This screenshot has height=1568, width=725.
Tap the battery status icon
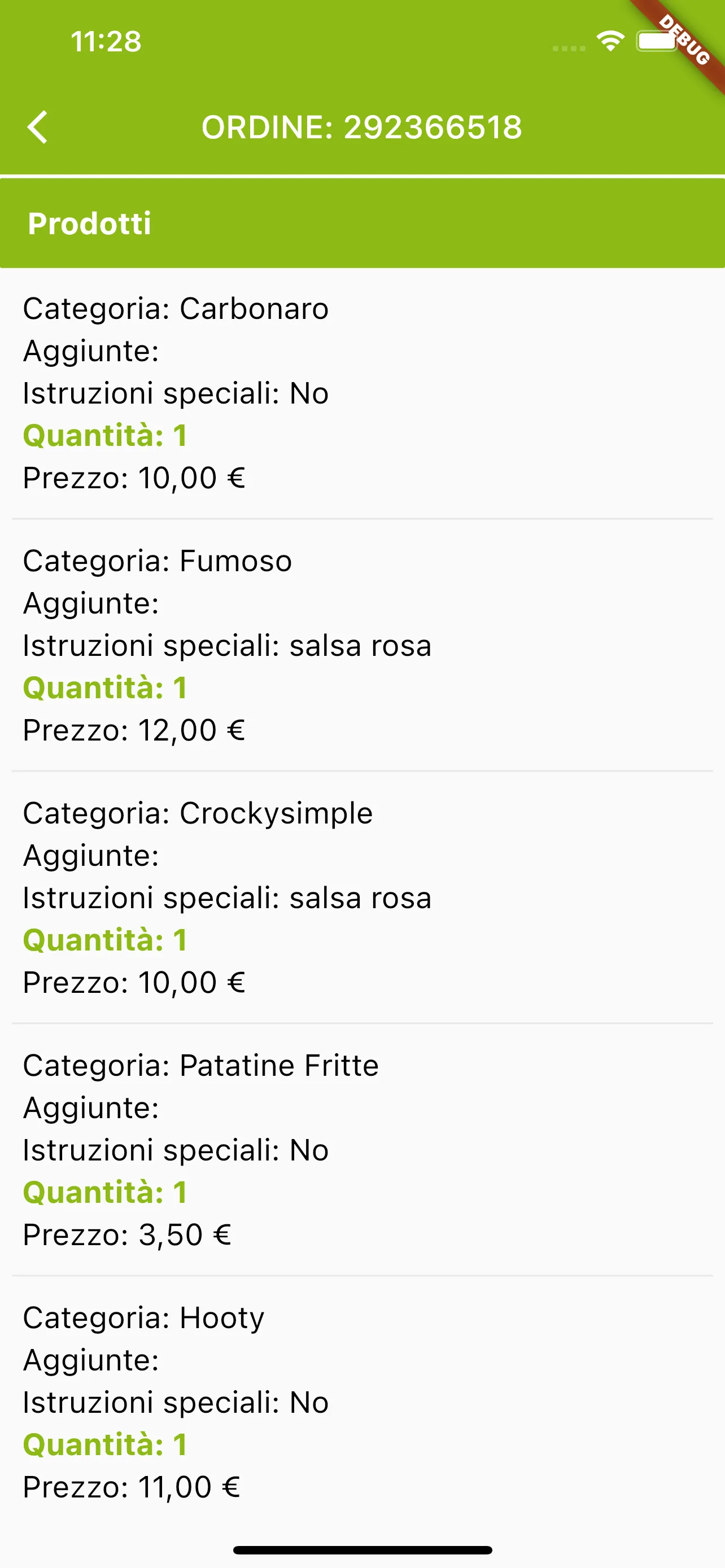pyautogui.click(x=656, y=41)
